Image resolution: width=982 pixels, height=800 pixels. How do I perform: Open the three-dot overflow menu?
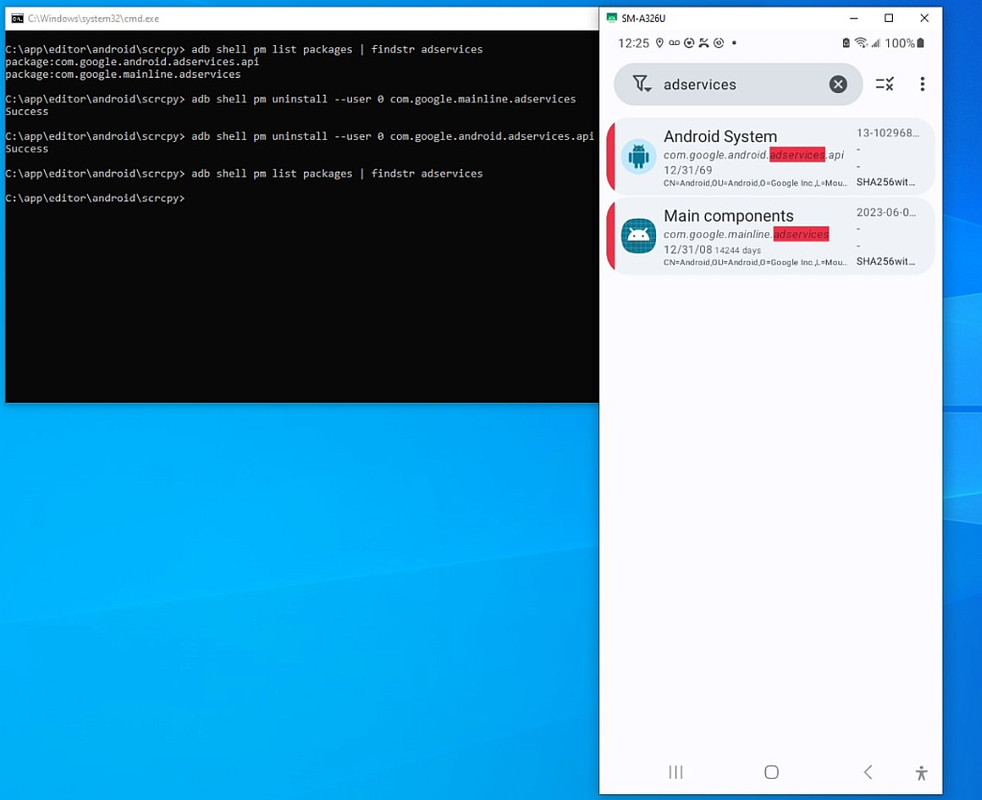(x=922, y=84)
